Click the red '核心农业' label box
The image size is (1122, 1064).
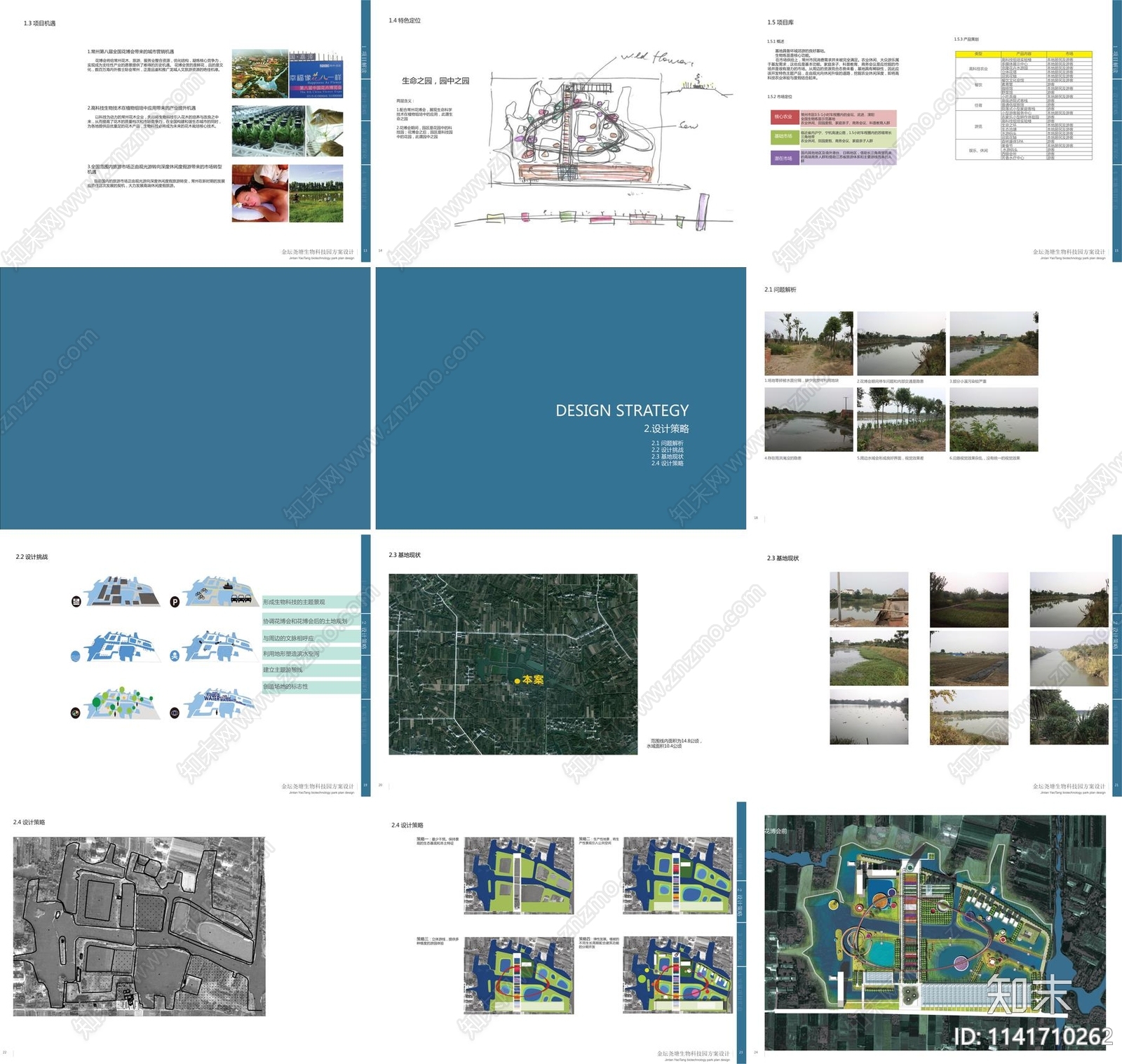784,117
